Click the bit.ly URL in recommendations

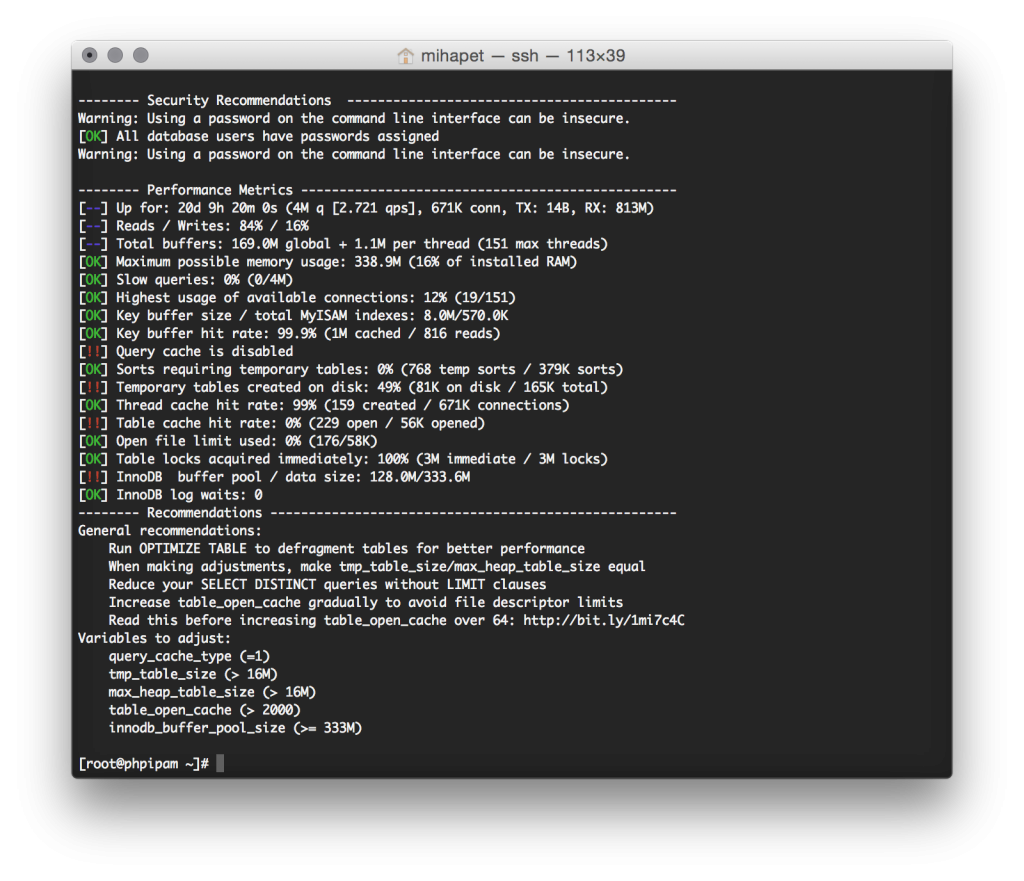click(603, 620)
